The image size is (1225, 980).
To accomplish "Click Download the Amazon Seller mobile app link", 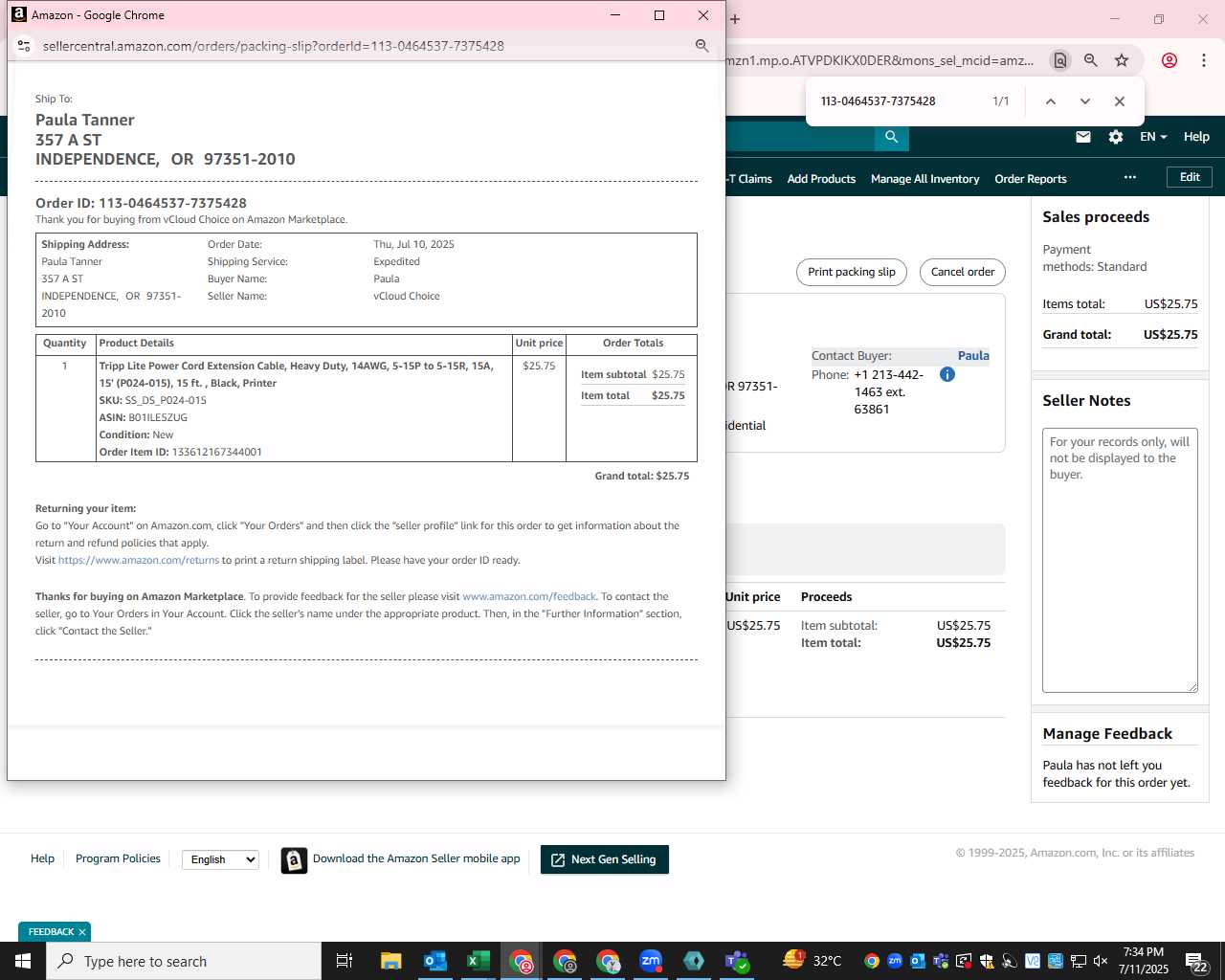I will pos(416,858).
